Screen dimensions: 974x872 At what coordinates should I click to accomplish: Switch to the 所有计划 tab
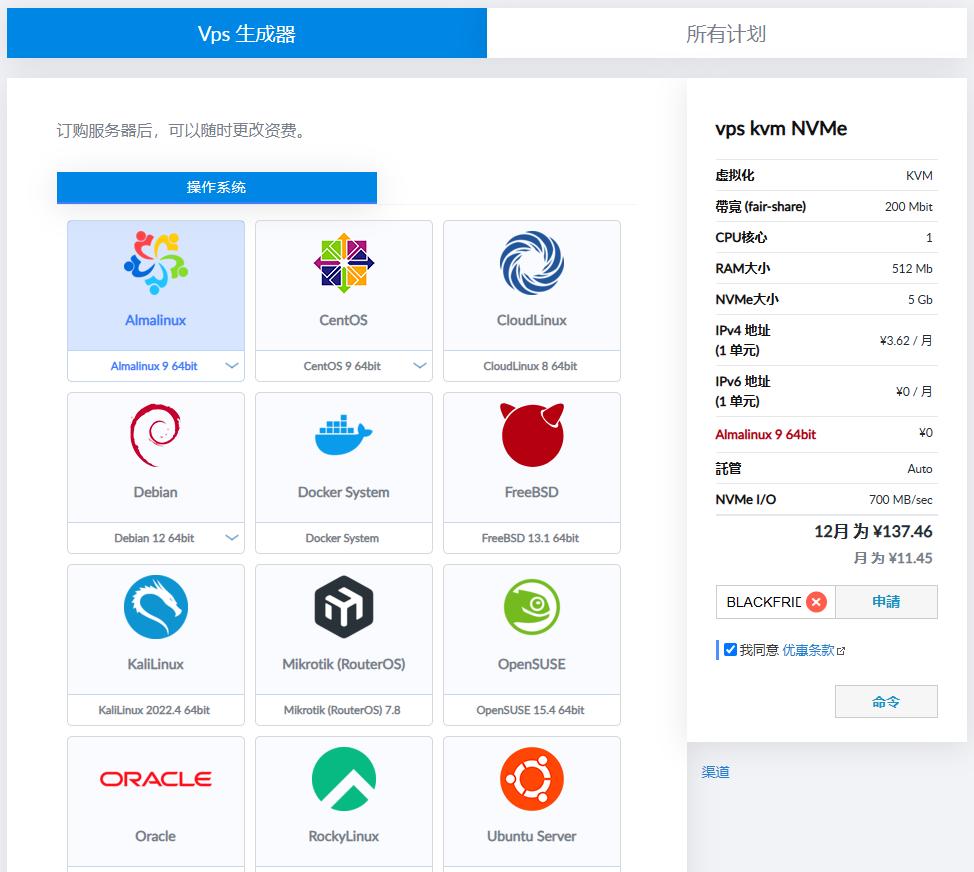(726, 34)
